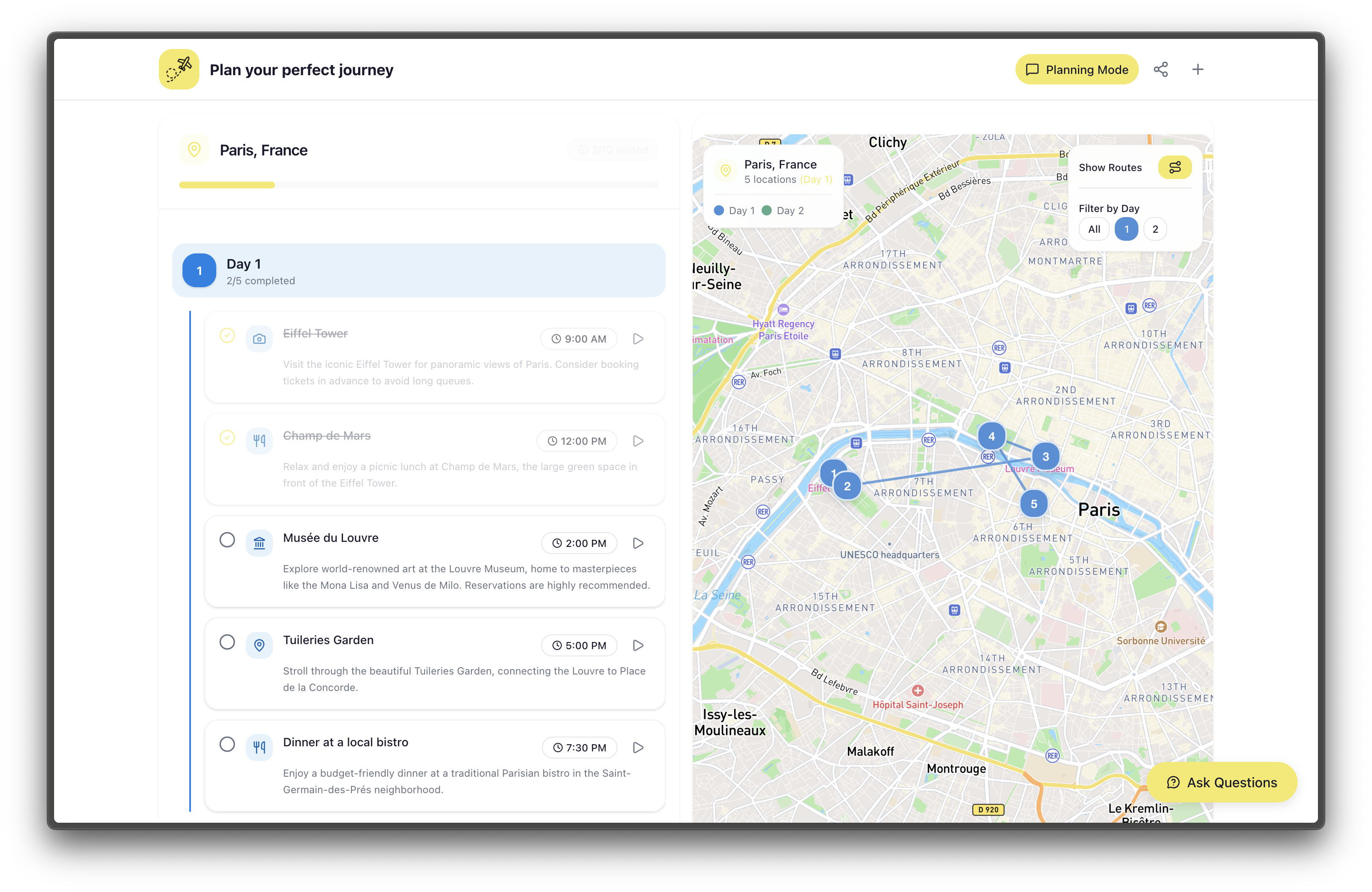1372x892 pixels.
Task: Click the museum icon for Musée du Louvre
Action: tap(259, 544)
